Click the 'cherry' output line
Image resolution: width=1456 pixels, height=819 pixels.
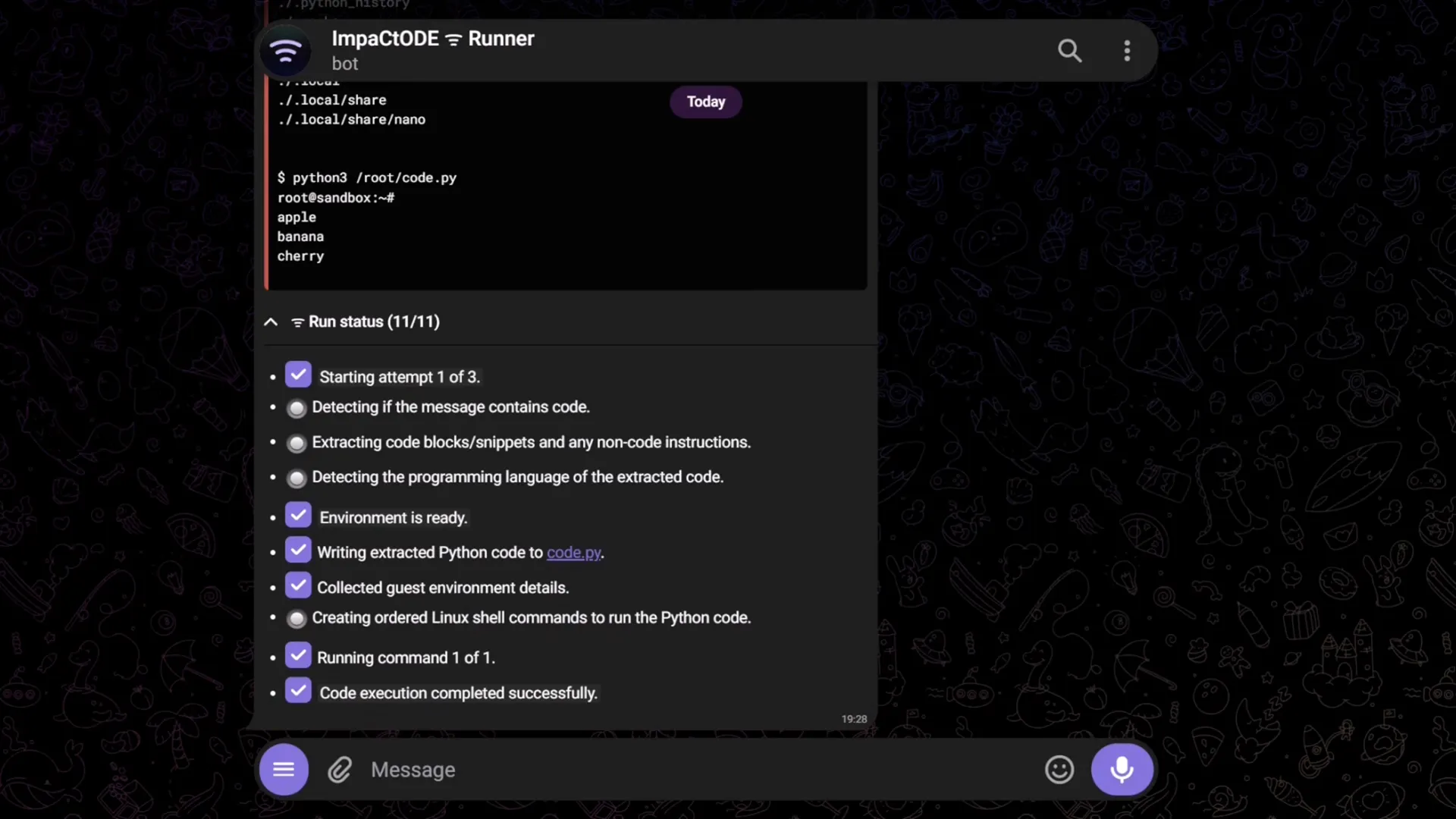point(300,256)
